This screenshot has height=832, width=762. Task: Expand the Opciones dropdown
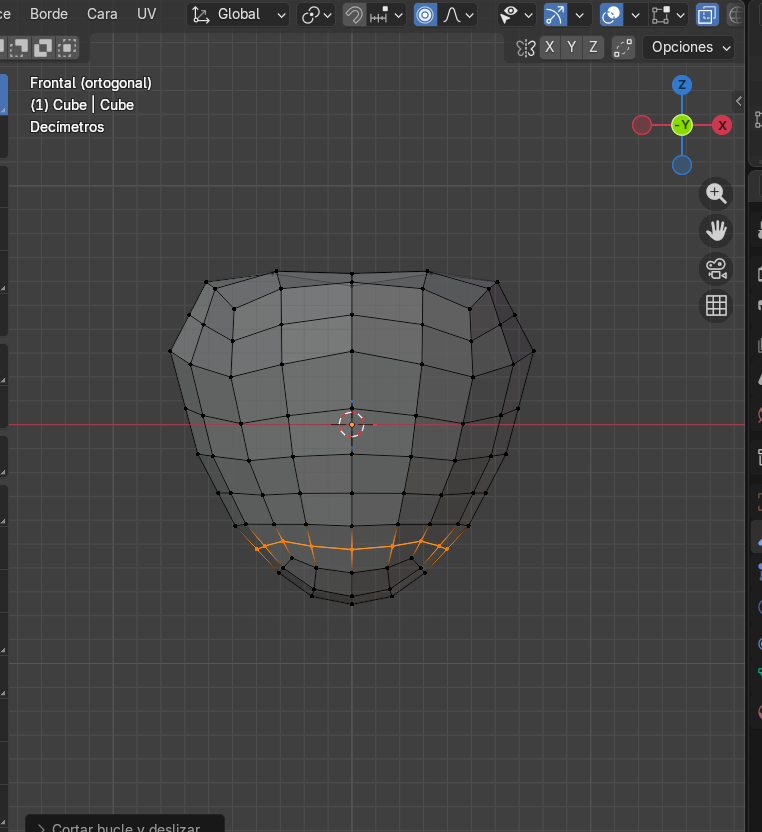(689, 47)
